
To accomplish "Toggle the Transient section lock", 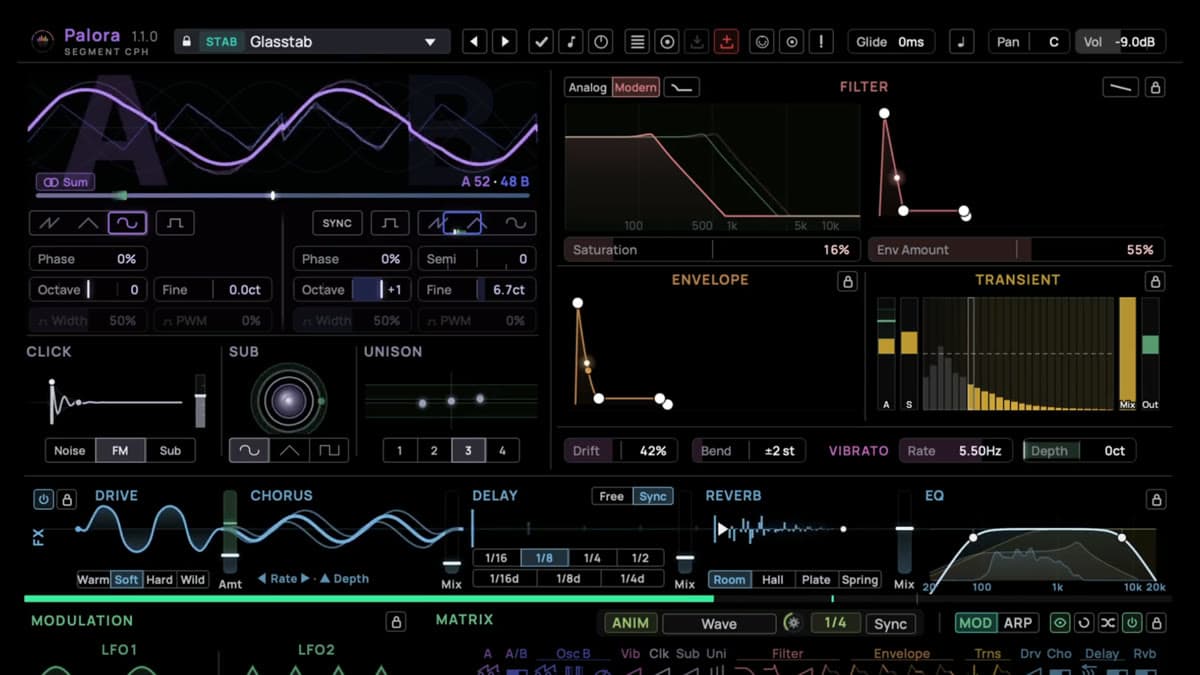I will [x=1155, y=282].
